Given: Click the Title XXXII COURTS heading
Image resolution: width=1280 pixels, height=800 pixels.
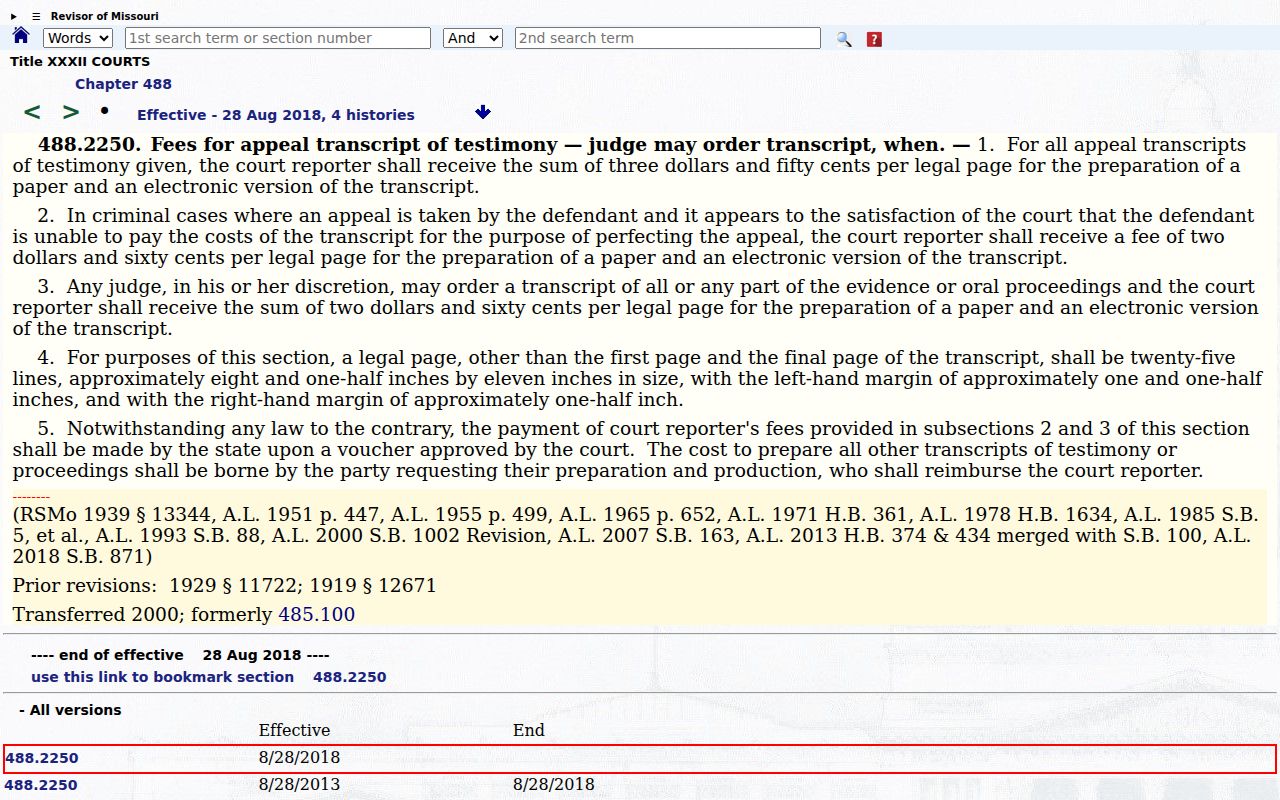Looking at the screenshot, I should click(80, 62).
